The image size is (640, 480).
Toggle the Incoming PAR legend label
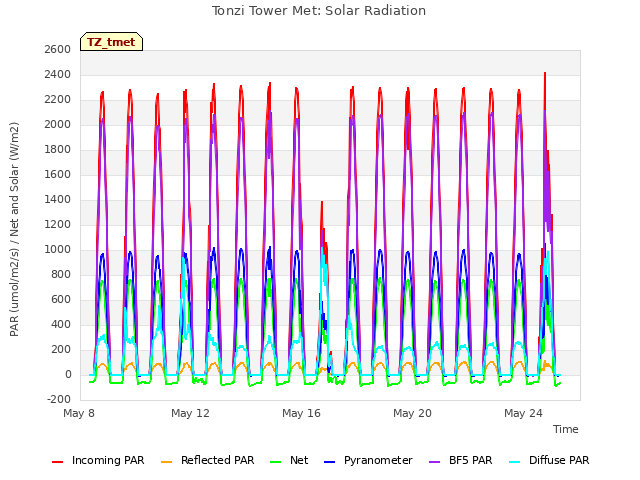108,460
